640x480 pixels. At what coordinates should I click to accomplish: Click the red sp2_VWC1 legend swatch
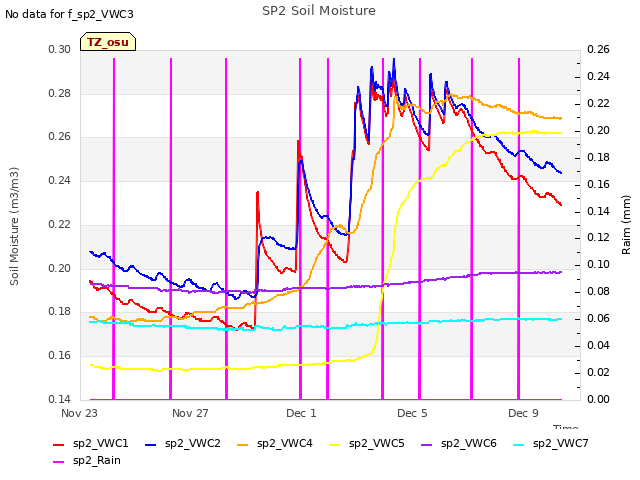pos(59,444)
